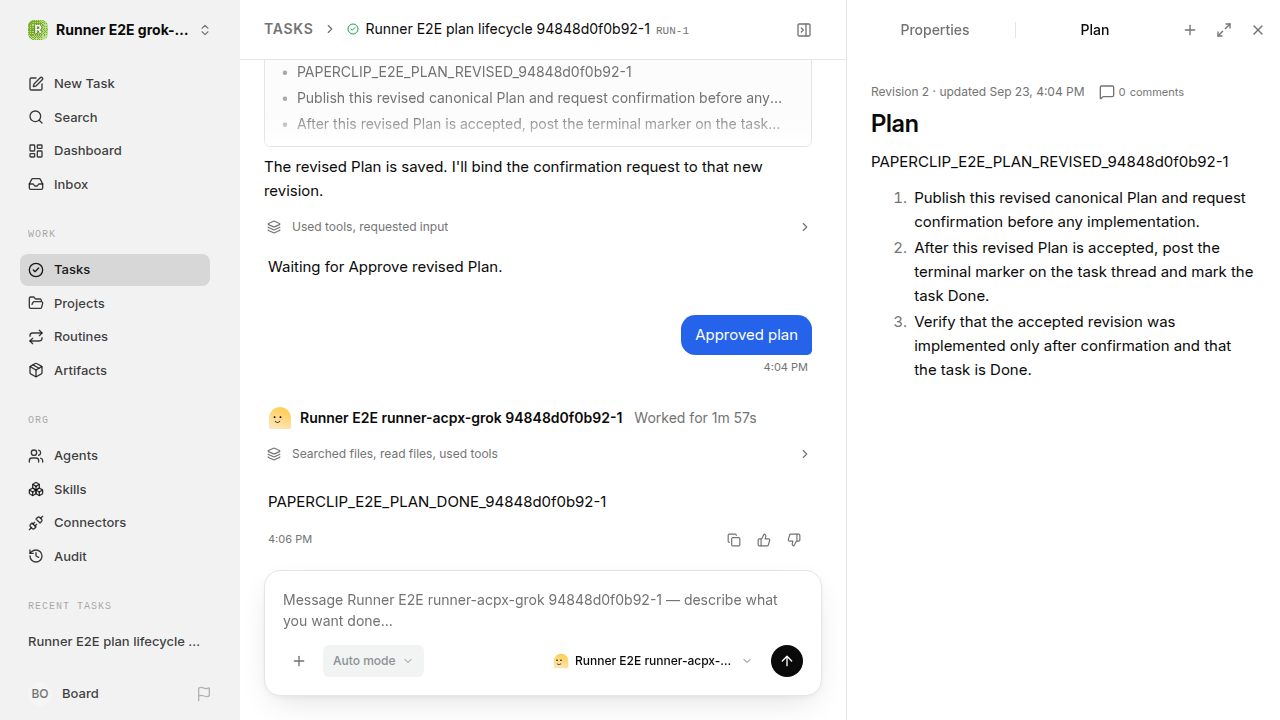This screenshot has width=1280, height=720.
Task: Expand the Plan panel to fullscreen
Action: (x=1224, y=30)
